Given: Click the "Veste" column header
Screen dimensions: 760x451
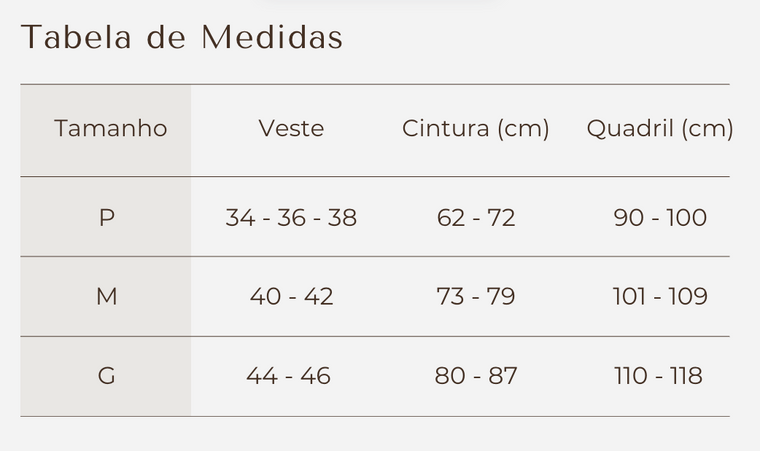Looking at the screenshot, I should click(x=291, y=129).
